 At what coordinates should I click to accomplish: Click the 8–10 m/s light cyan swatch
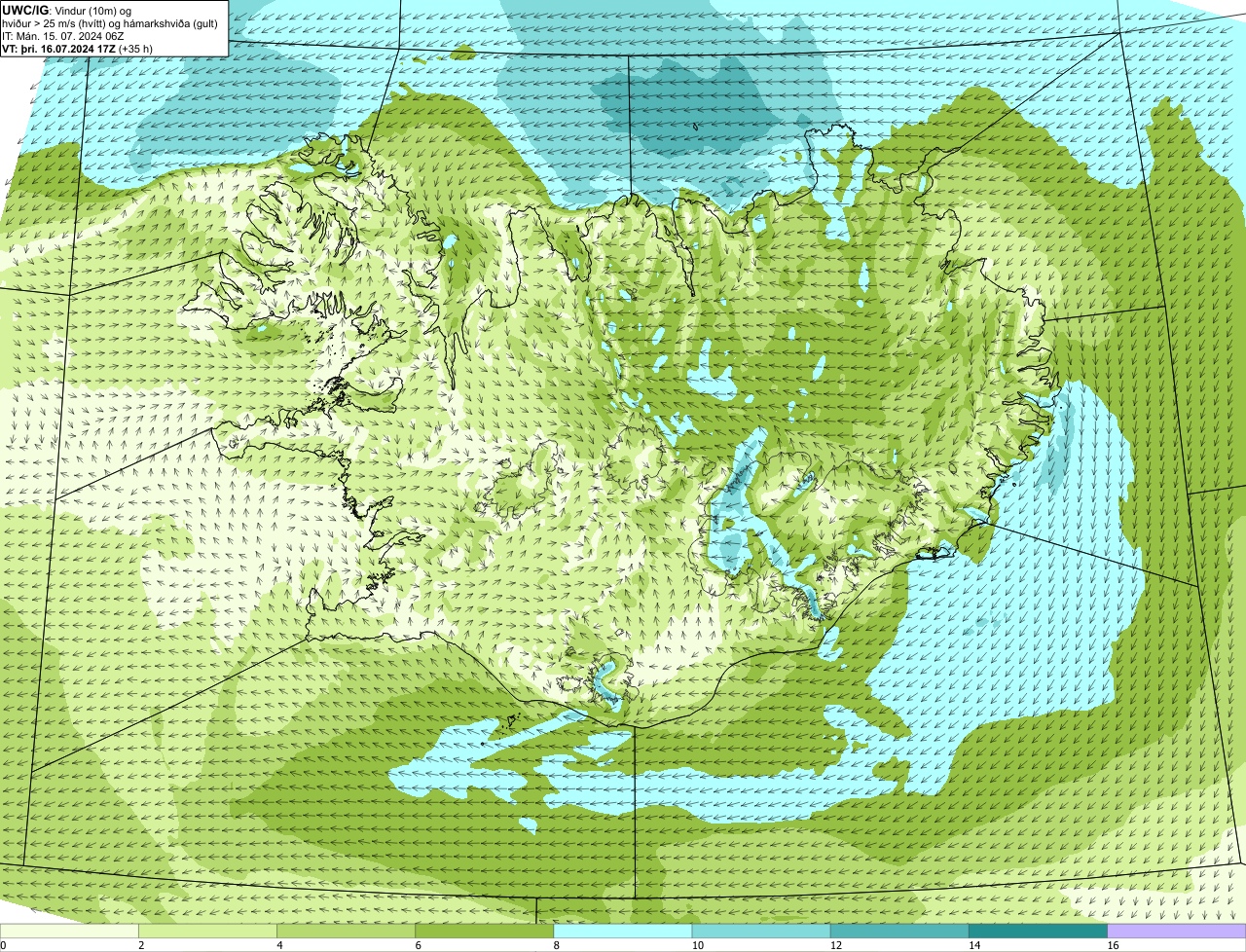coord(623,931)
